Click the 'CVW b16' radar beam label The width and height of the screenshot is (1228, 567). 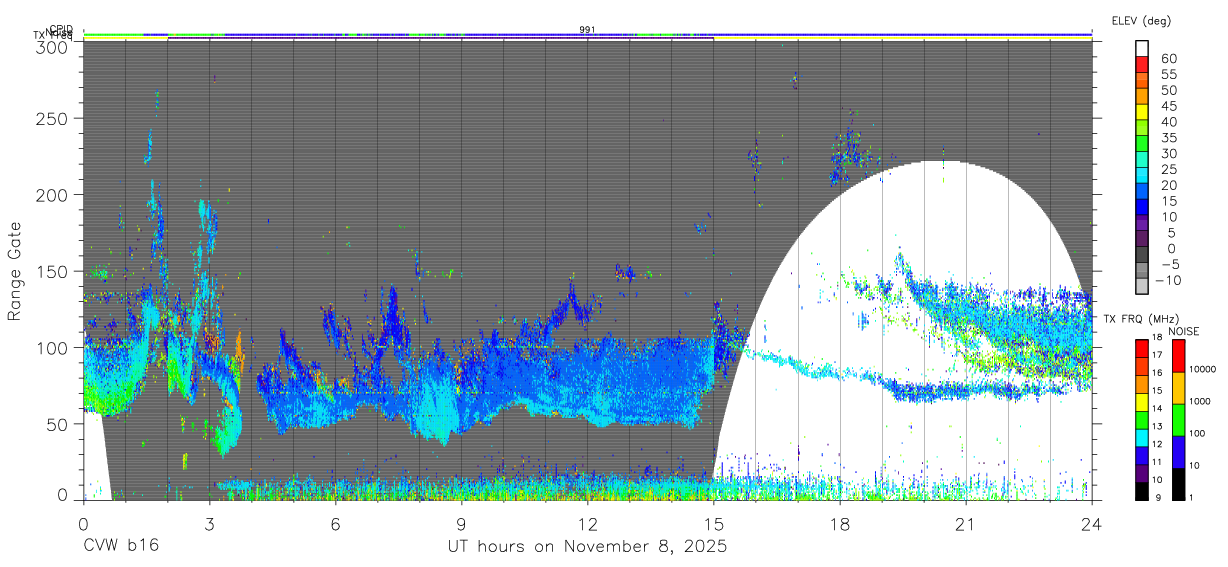tap(121, 547)
